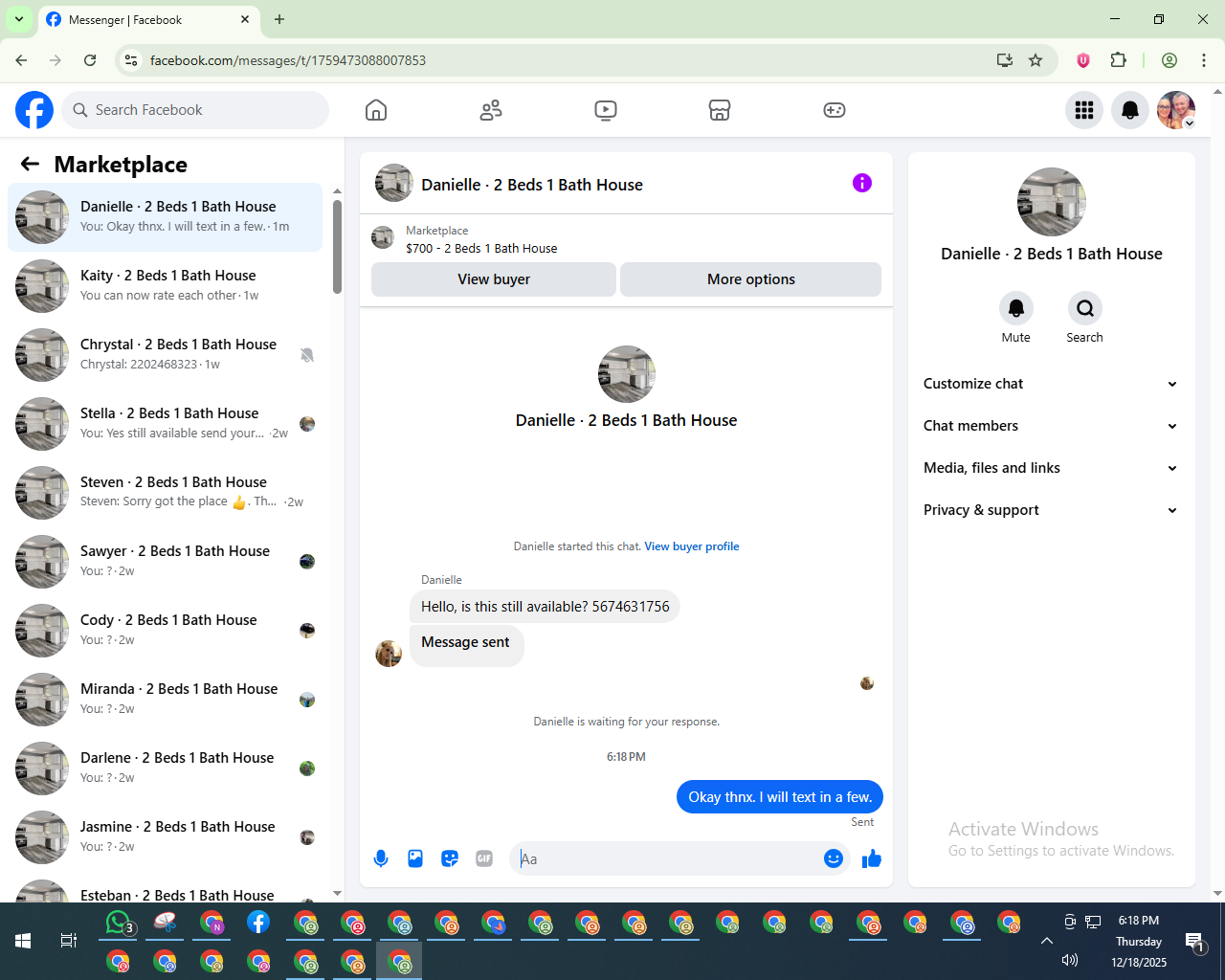Image resolution: width=1225 pixels, height=980 pixels.
Task: Open Jasmine's conversation in the list
Action: (x=166, y=837)
